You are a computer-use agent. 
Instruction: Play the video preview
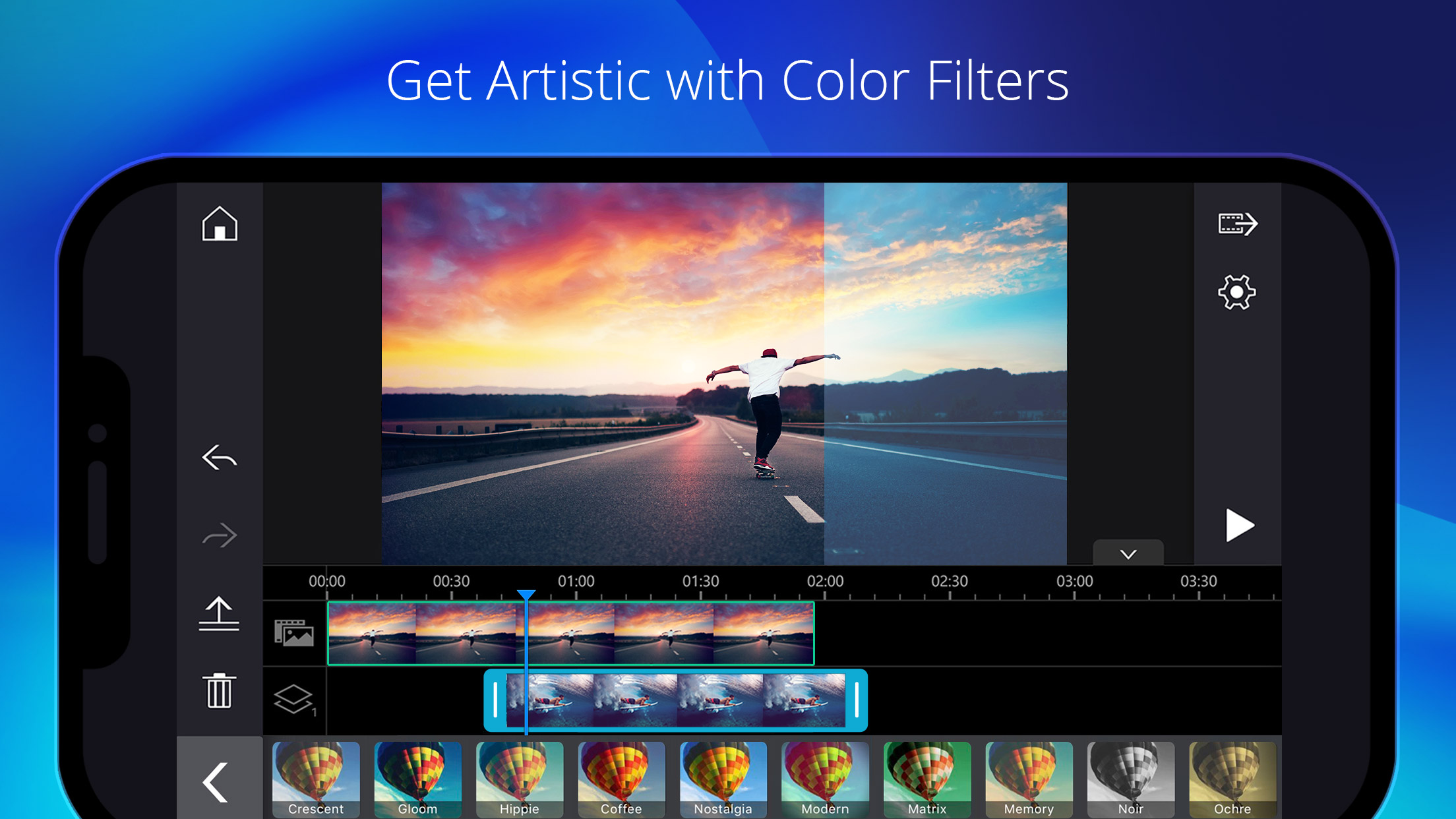coord(1238,526)
